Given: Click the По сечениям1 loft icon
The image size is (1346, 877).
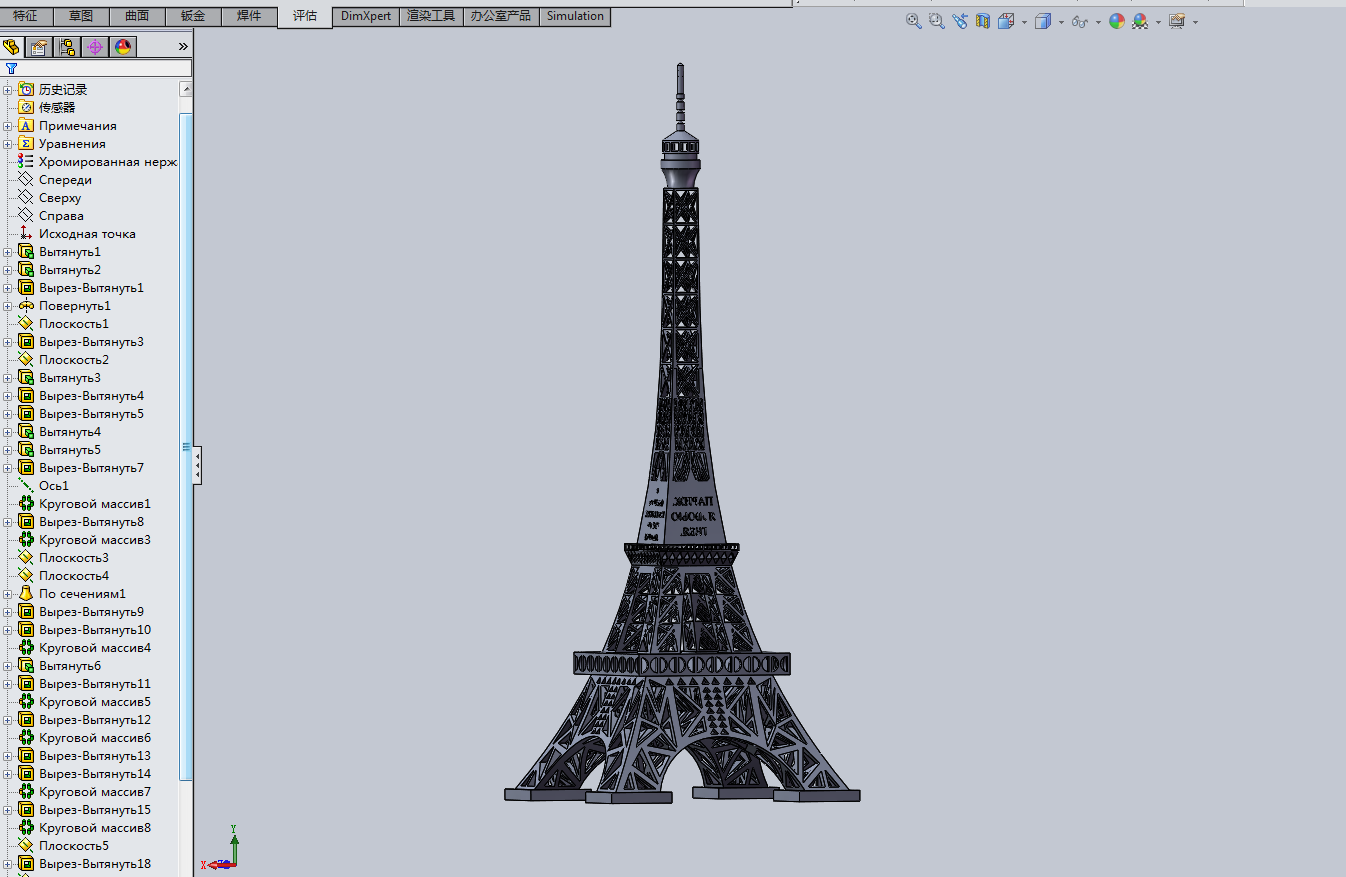Looking at the screenshot, I should [x=26, y=594].
